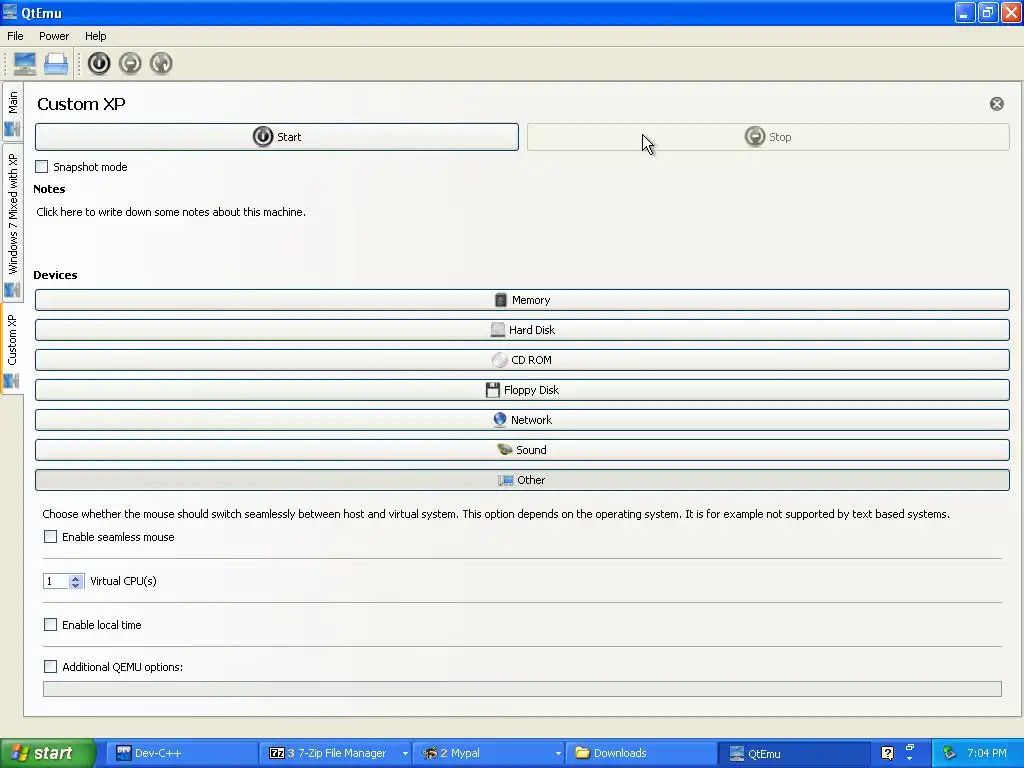Click the disabled Stop button
Viewport: 1024px width, 768px height.
768,137
